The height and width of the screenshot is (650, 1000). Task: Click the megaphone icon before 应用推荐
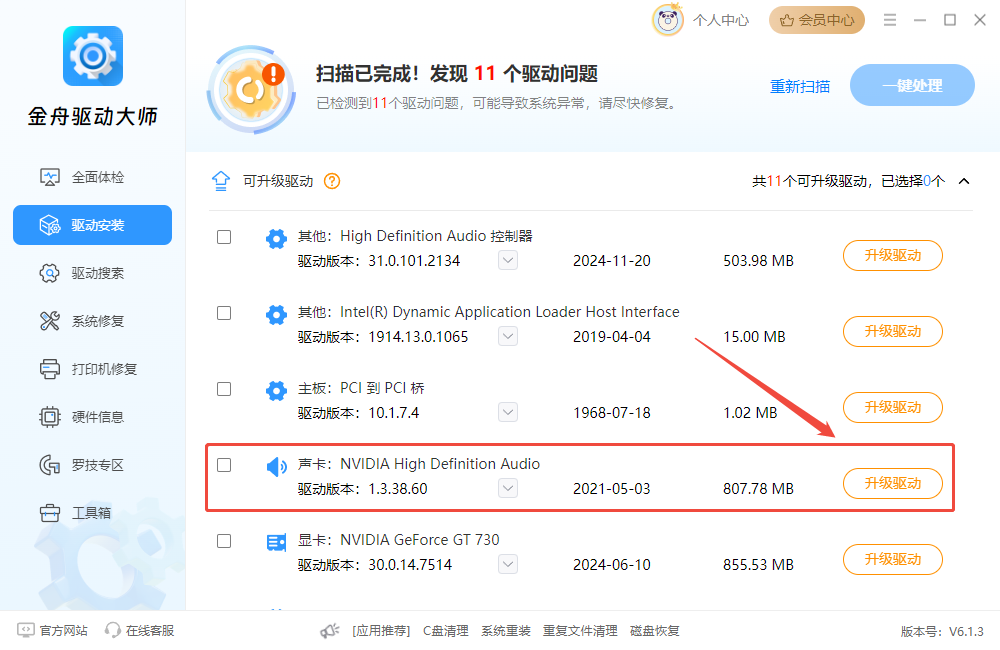pyautogui.click(x=330, y=631)
